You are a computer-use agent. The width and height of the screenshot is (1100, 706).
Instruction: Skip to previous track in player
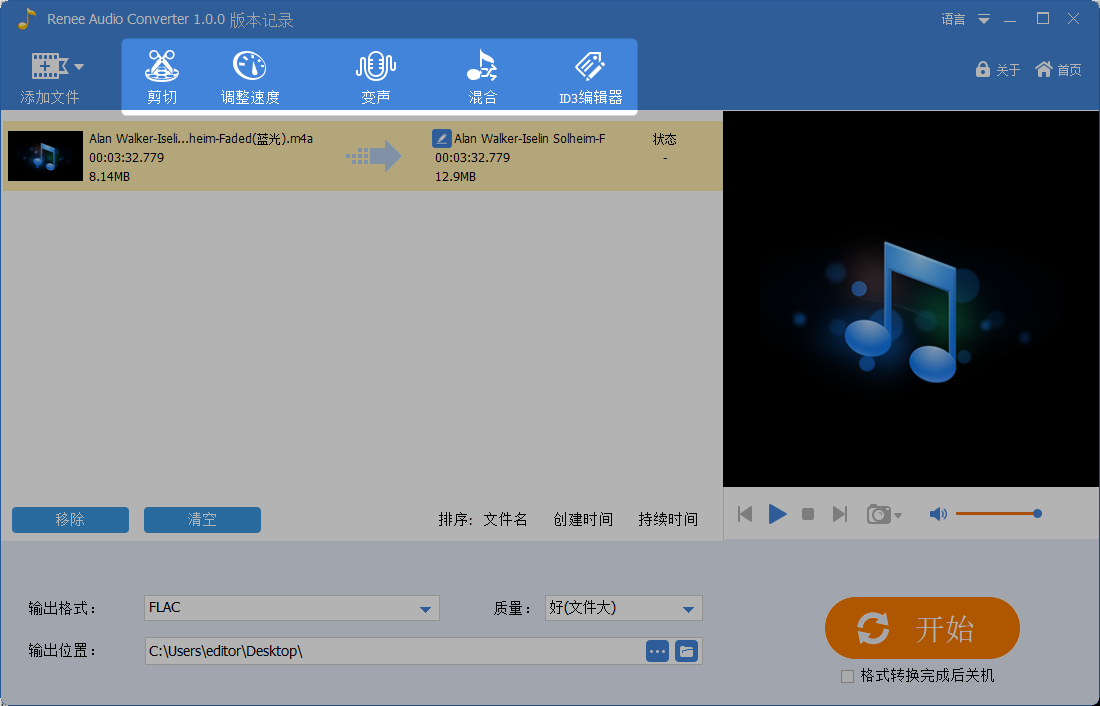click(x=745, y=514)
